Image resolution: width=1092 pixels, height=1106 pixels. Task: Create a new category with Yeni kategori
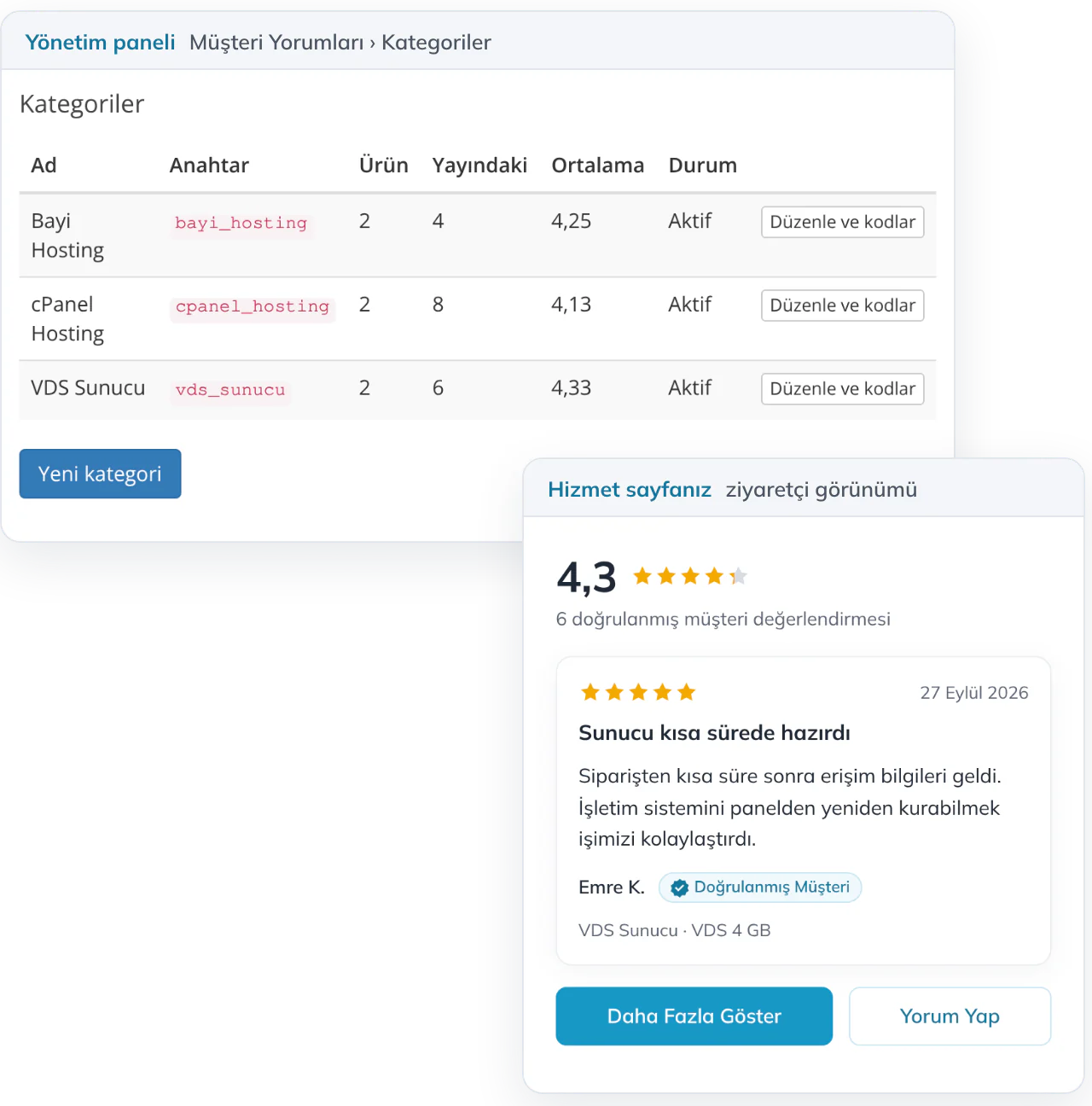(x=100, y=474)
